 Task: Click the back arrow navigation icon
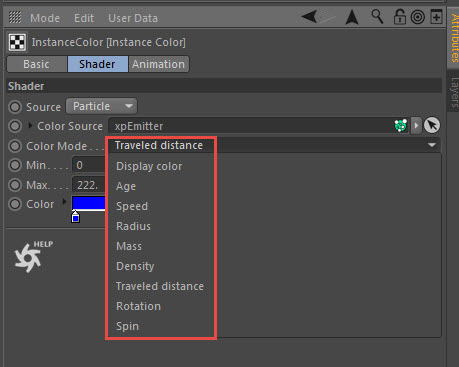pyautogui.click(x=309, y=17)
